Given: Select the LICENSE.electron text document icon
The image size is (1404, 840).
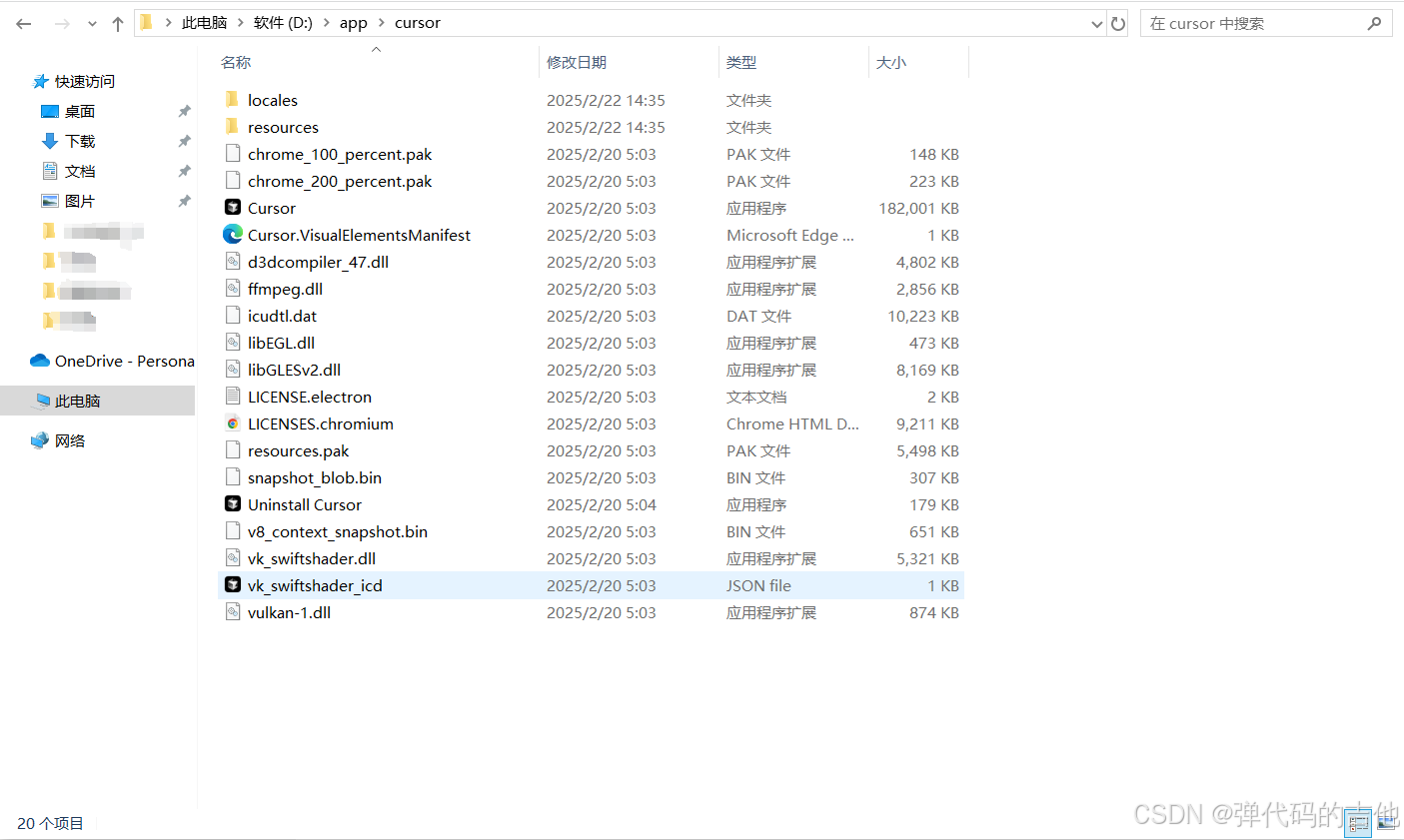Looking at the screenshot, I should [233, 396].
